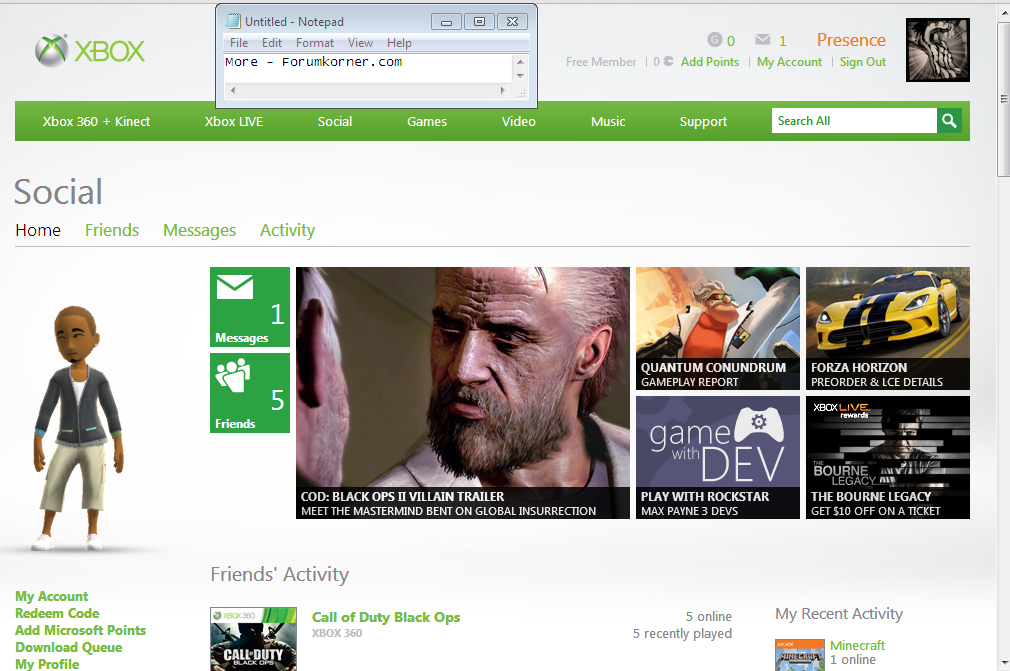This screenshot has height=671, width=1010.
Task: Open the Video nav item
Action: (519, 121)
